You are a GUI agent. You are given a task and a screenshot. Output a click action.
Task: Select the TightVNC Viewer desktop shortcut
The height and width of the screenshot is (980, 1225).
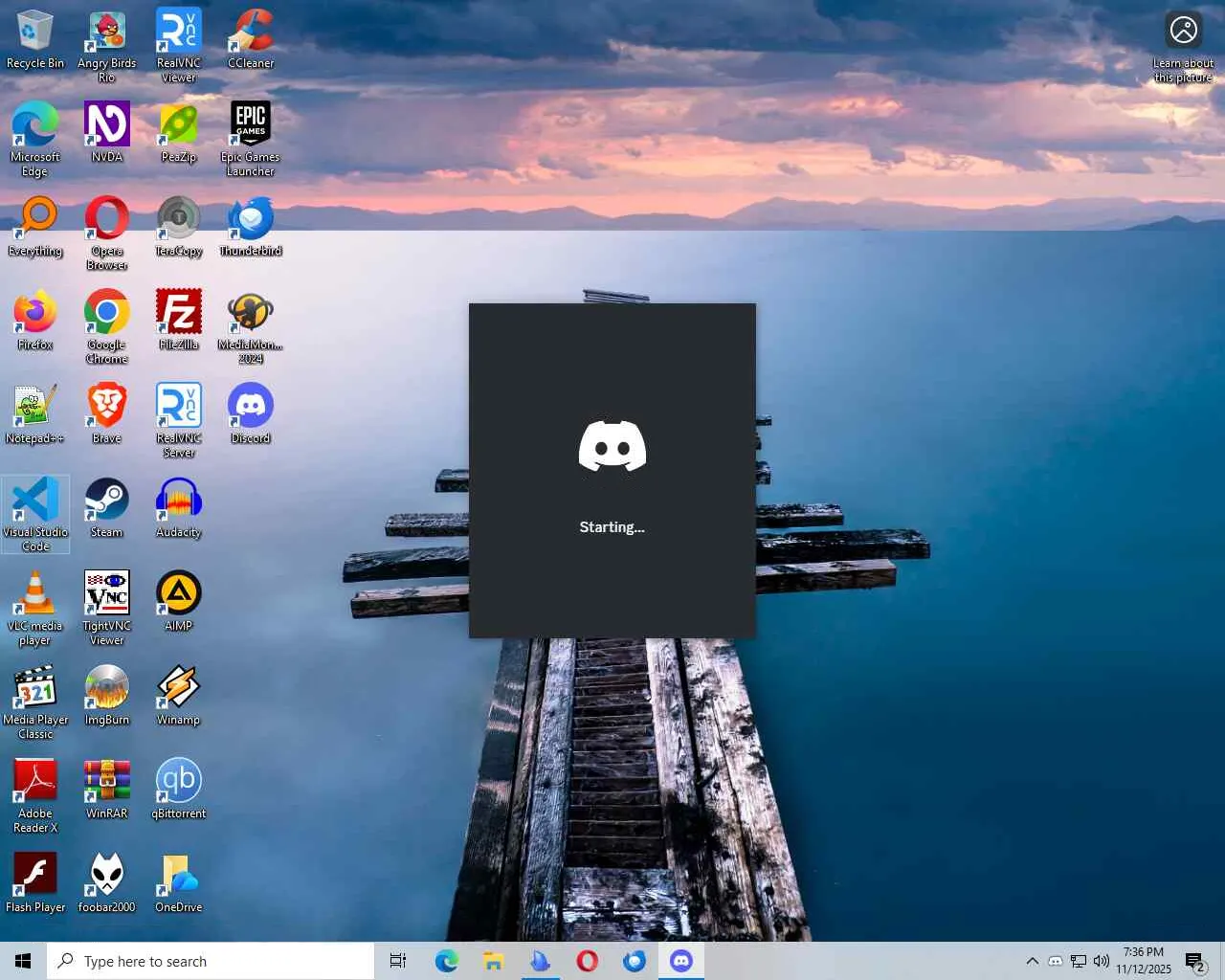coord(107,609)
